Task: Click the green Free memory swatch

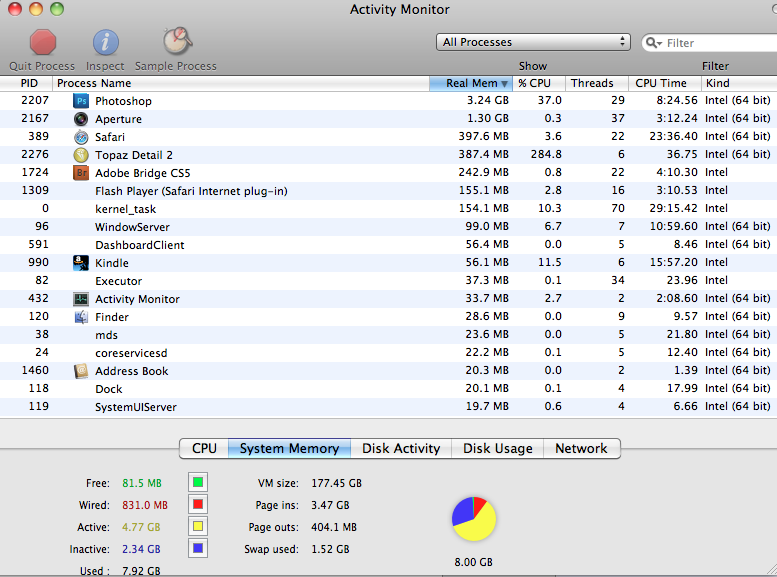Action: [x=197, y=483]
